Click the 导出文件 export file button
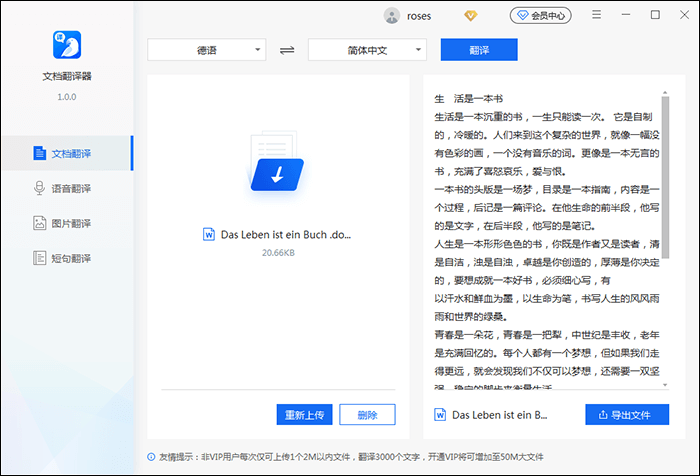 pos(627,415)
